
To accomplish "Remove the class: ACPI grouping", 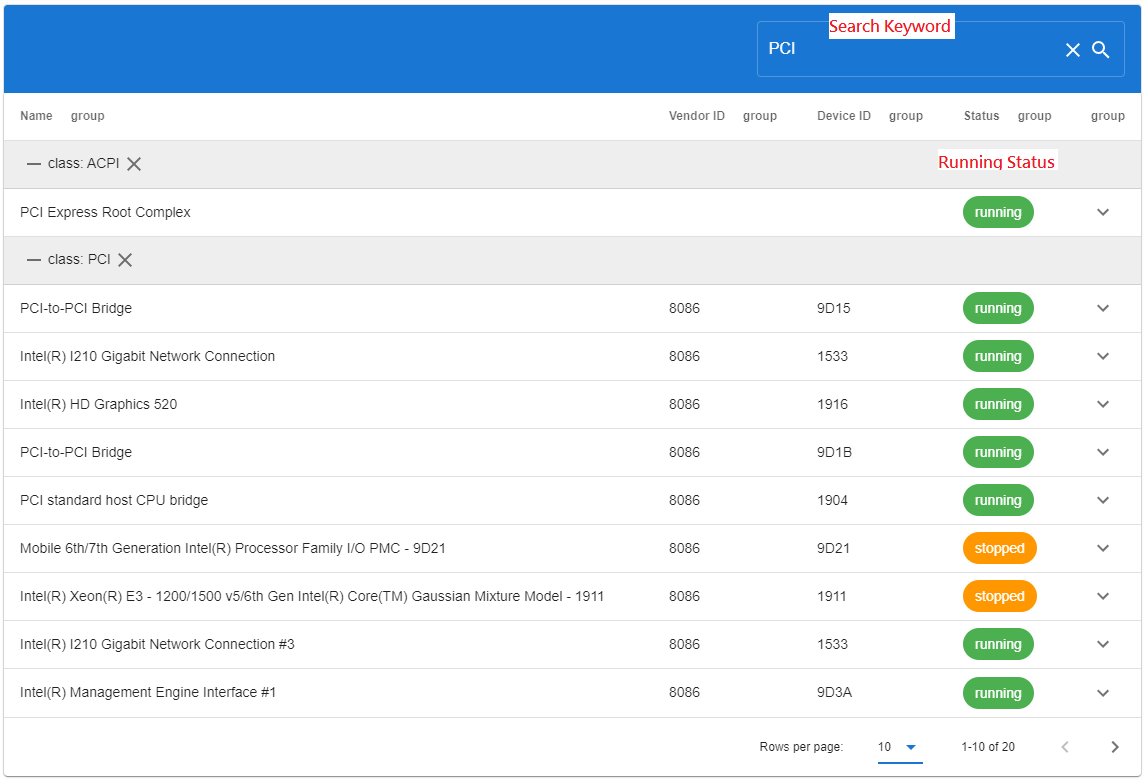I will tap(134, 164).
